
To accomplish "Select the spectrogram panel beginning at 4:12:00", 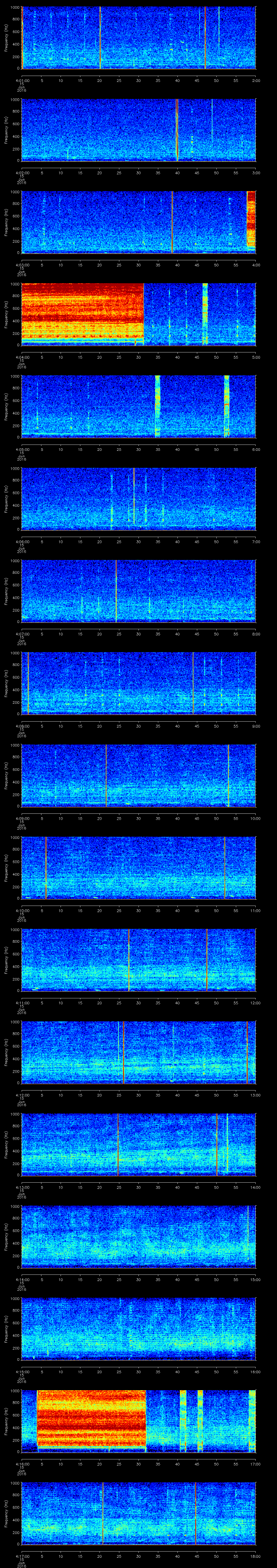I will 139,1052.
